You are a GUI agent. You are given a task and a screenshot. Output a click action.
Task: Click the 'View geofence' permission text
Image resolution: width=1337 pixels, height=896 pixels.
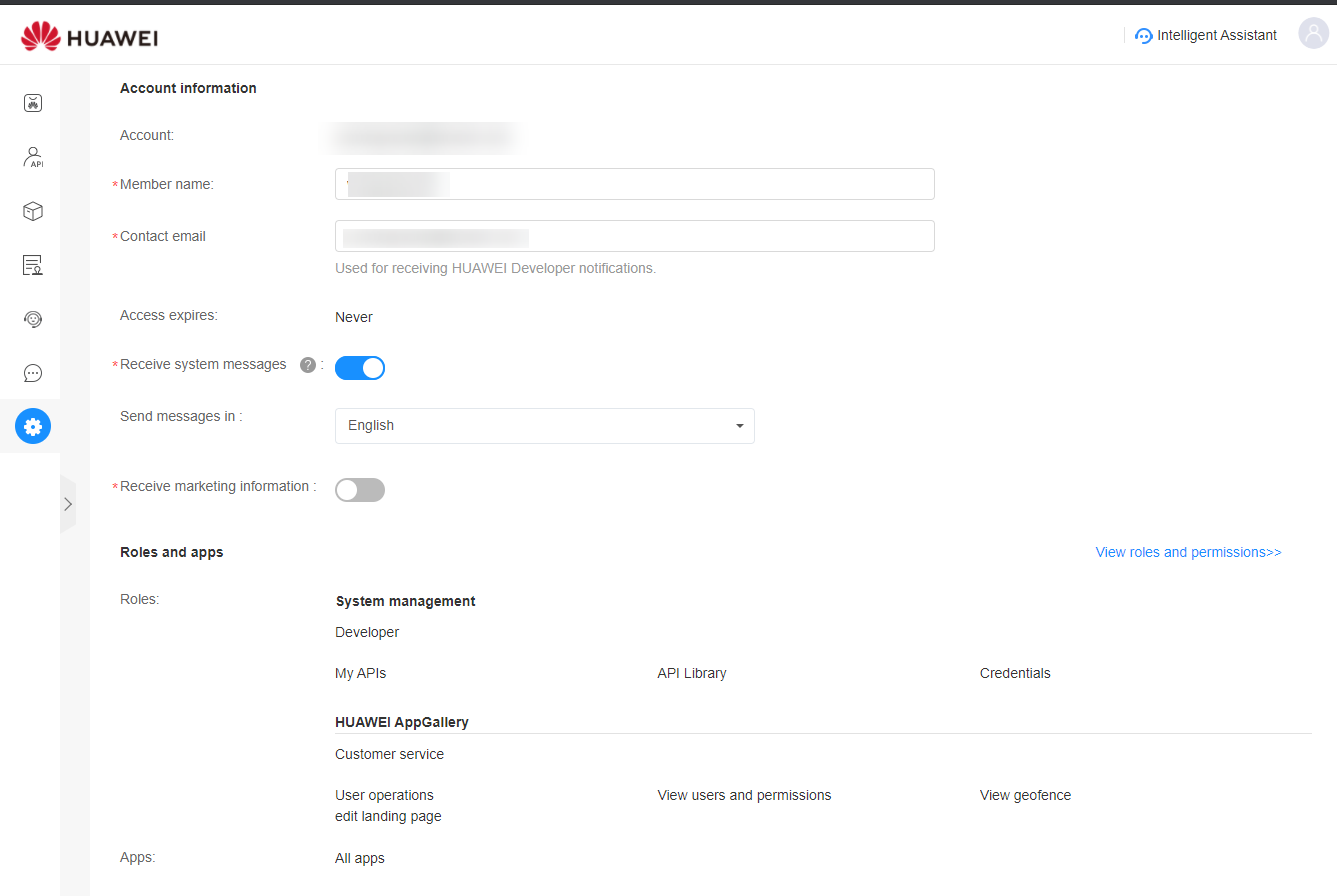click(x=1025, y=795)
